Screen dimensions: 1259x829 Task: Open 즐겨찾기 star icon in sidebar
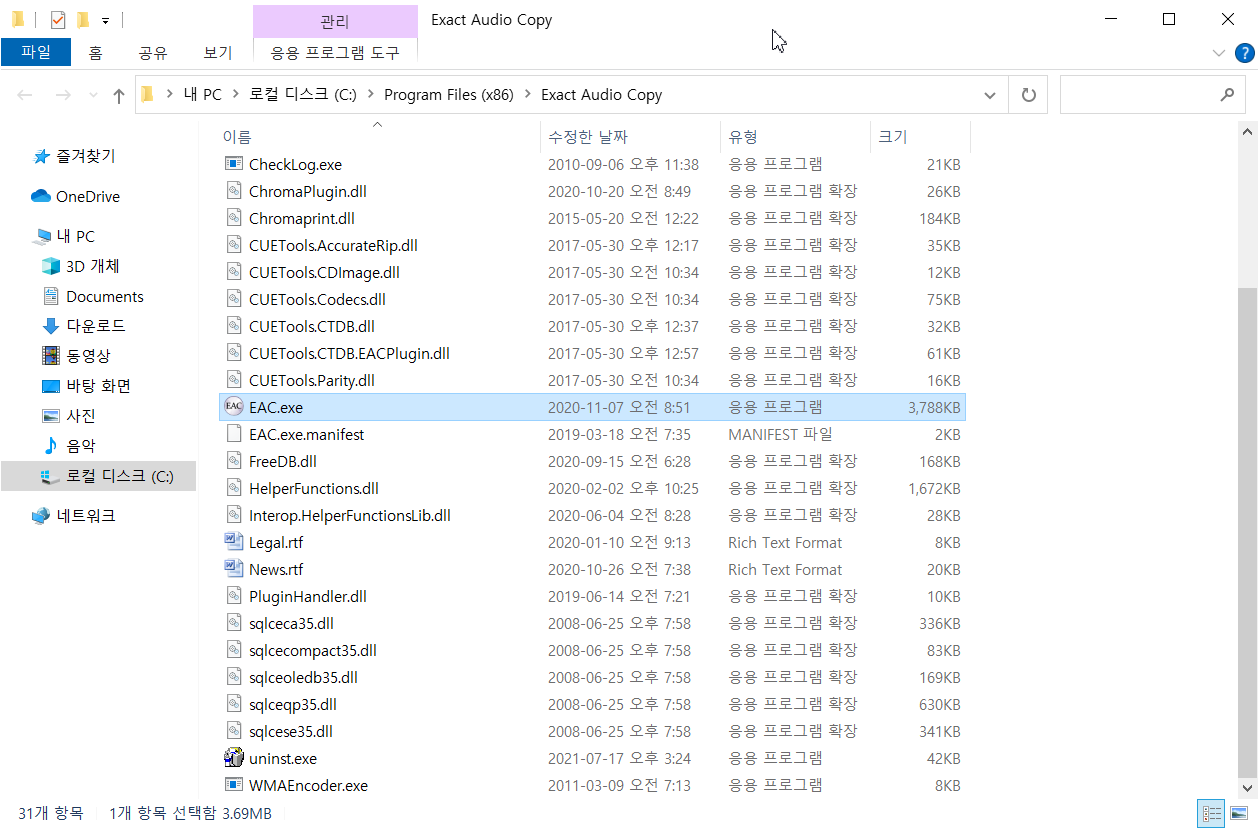click(x=41, y=156)
